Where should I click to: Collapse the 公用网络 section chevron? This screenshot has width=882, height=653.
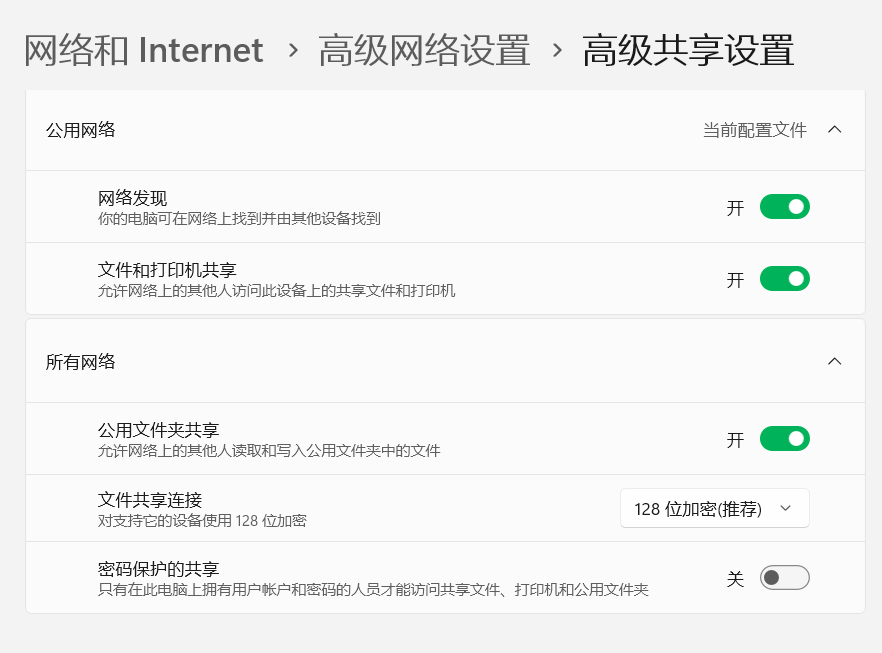[835, 130]
